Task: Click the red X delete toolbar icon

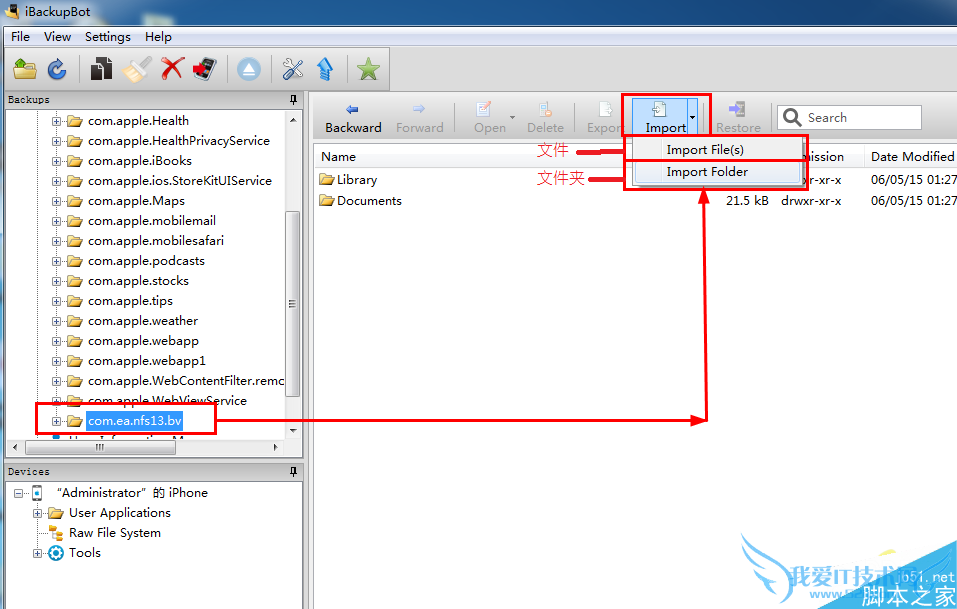Action: [x=173, y=68]
